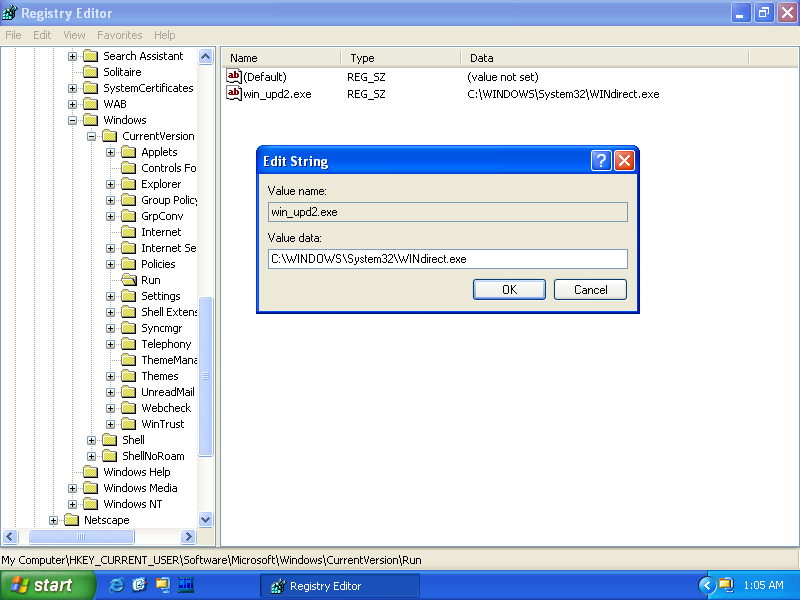800x600 pixels.
Task: Open the Help menu
Action: pos(164,35)
